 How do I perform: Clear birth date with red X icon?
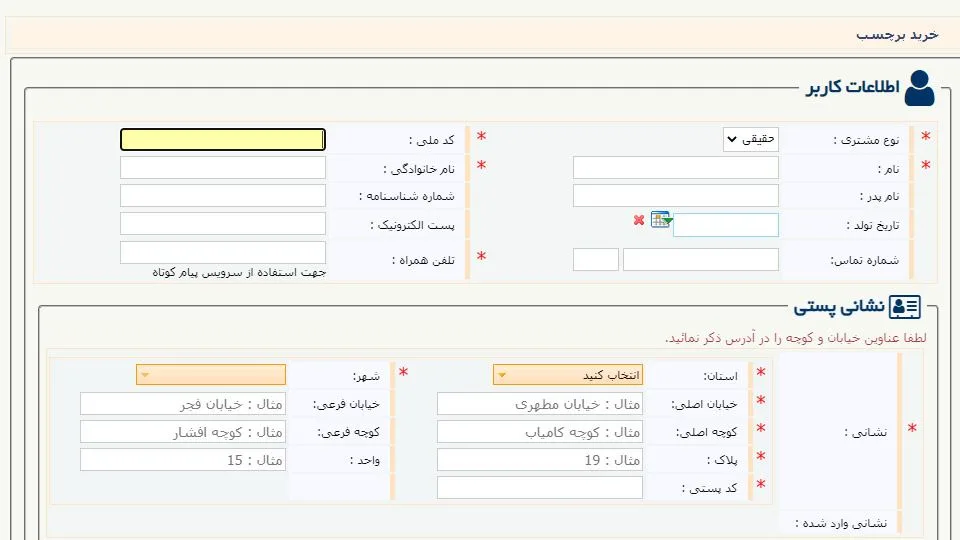click(x=639, y=220)
